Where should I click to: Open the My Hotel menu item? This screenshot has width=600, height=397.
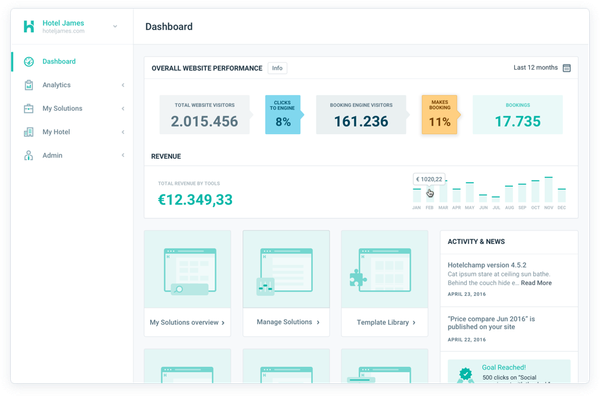pyautogui.click(x=56, y=132)
